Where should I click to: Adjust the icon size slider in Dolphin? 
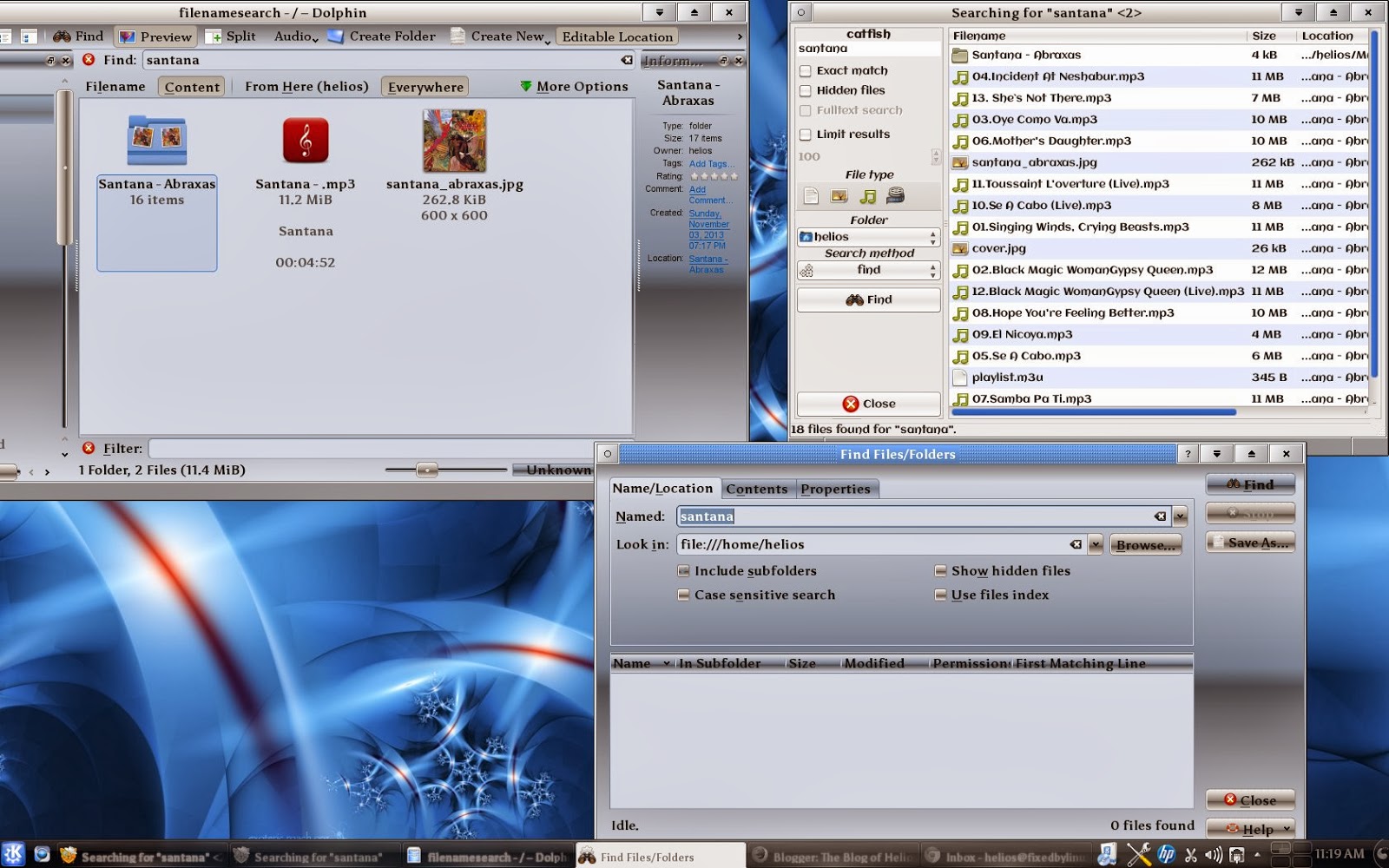click(x=425, y=470)
